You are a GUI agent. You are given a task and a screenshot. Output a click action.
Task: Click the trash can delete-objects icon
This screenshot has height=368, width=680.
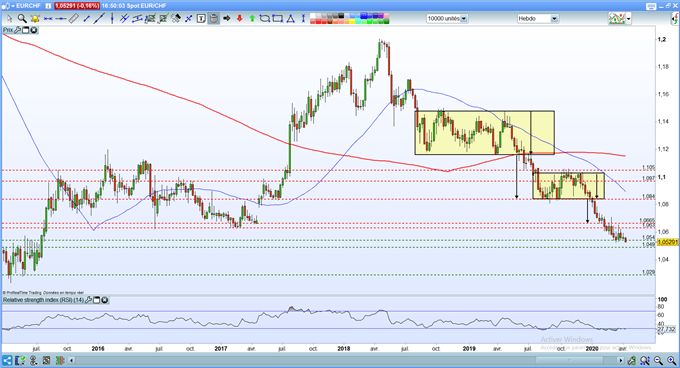tap(214, 18)
